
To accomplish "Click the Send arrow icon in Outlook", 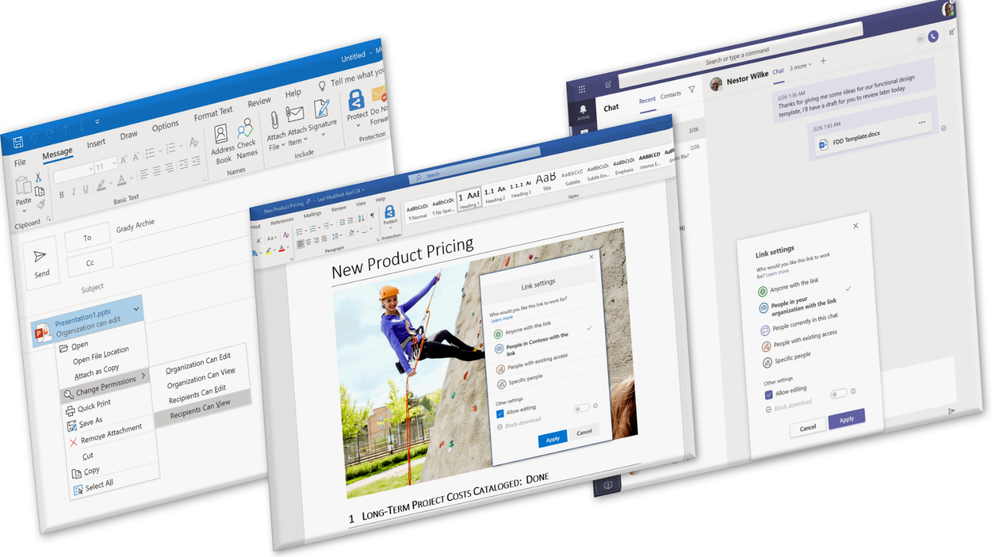I will click(40, 256).
